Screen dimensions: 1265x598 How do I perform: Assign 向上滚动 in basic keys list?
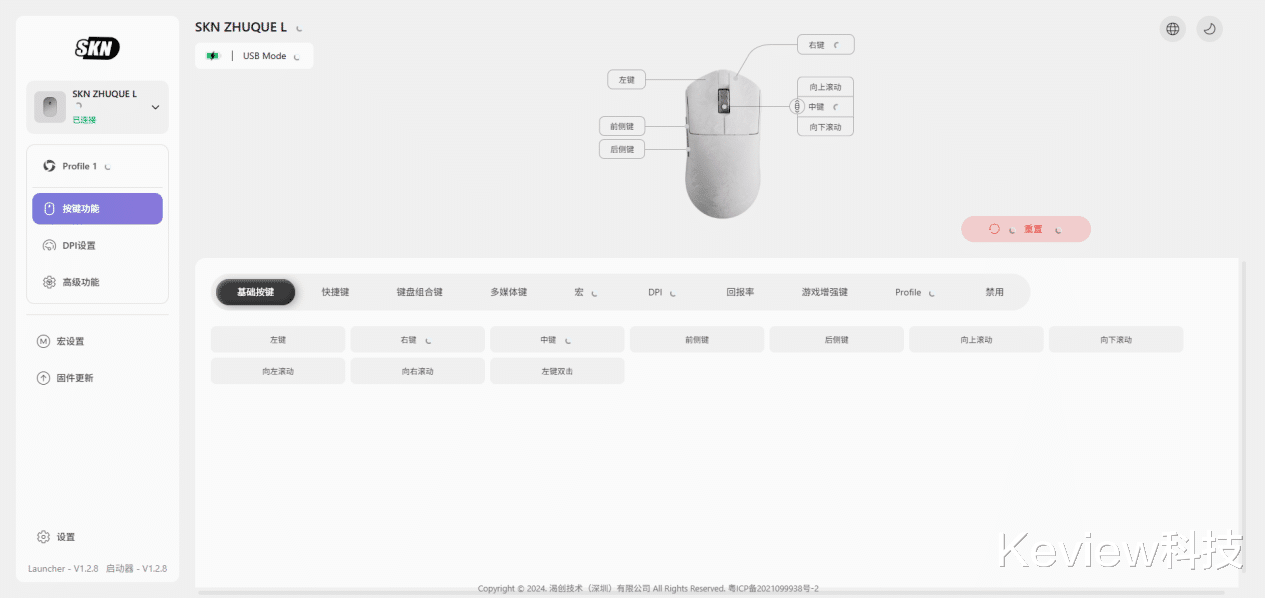pyautogui.click(x=976, y=340)
